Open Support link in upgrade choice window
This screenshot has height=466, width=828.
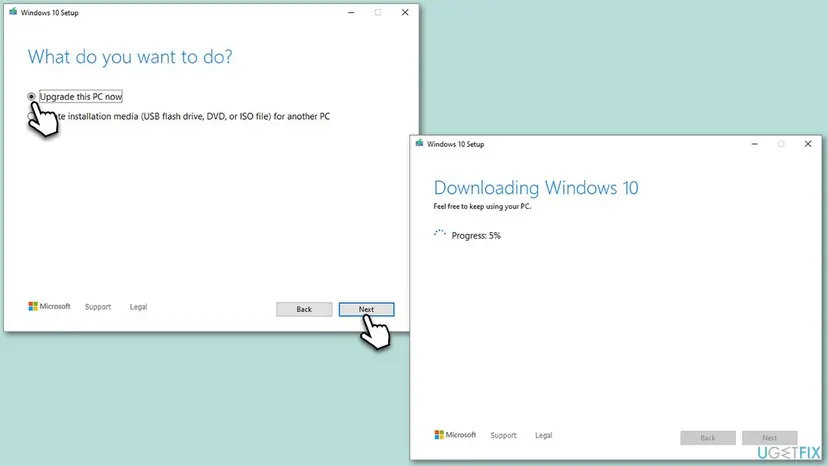click(x=98, y=307)
